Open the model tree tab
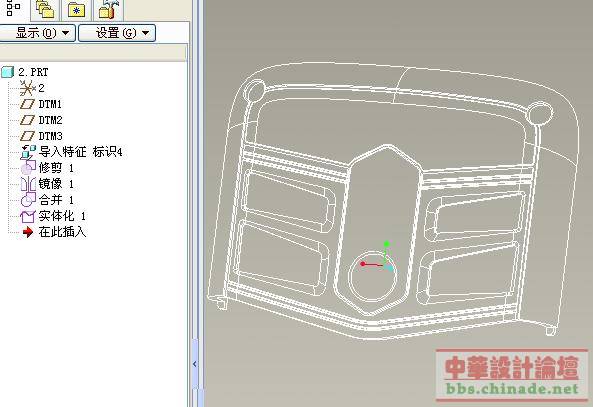 click(14, 8)
